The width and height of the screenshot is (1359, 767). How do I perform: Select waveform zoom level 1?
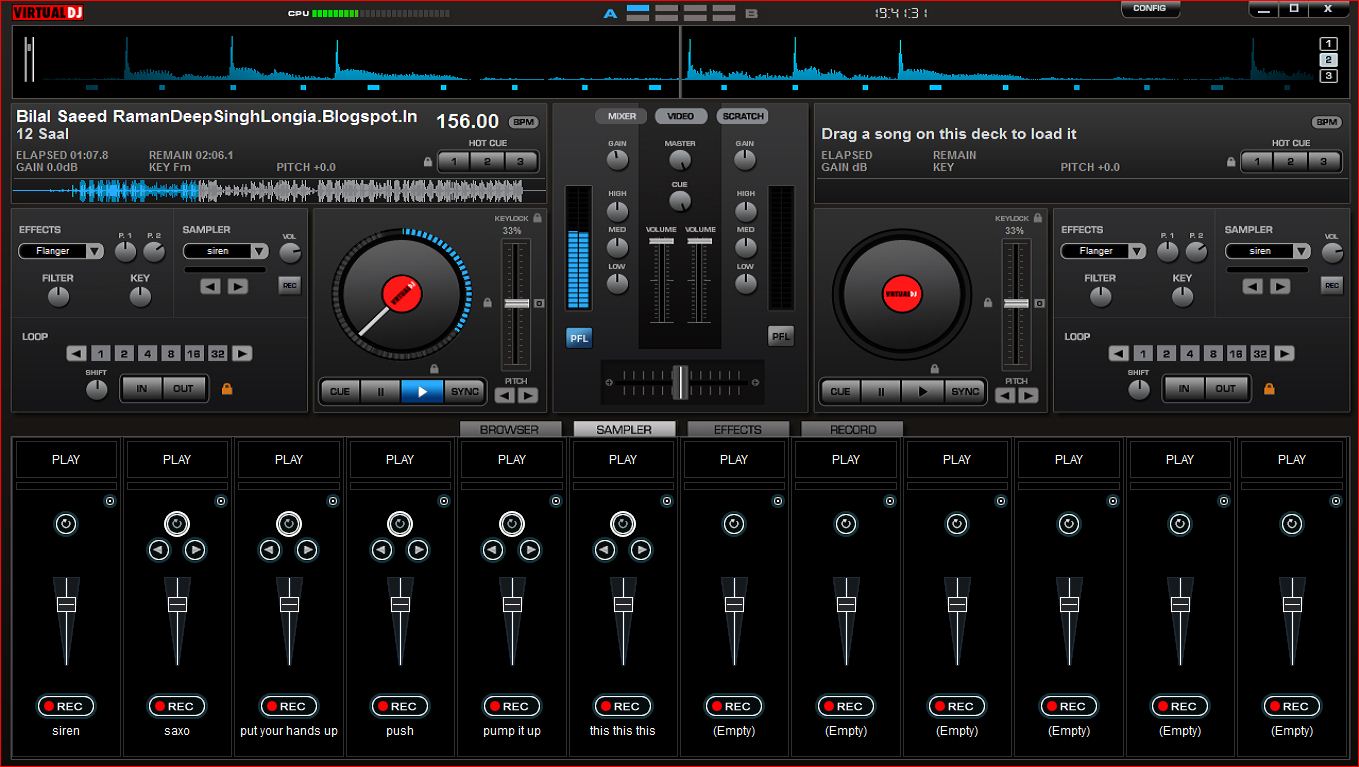point(1328,44)
